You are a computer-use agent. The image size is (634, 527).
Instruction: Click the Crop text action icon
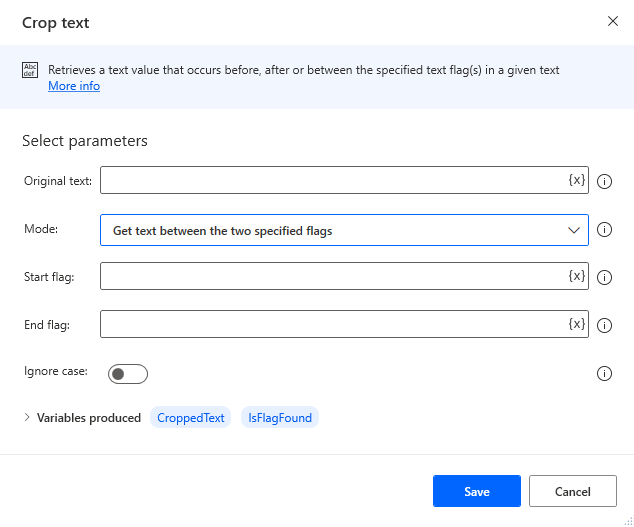pyautogui.click(x=30, y=71)
